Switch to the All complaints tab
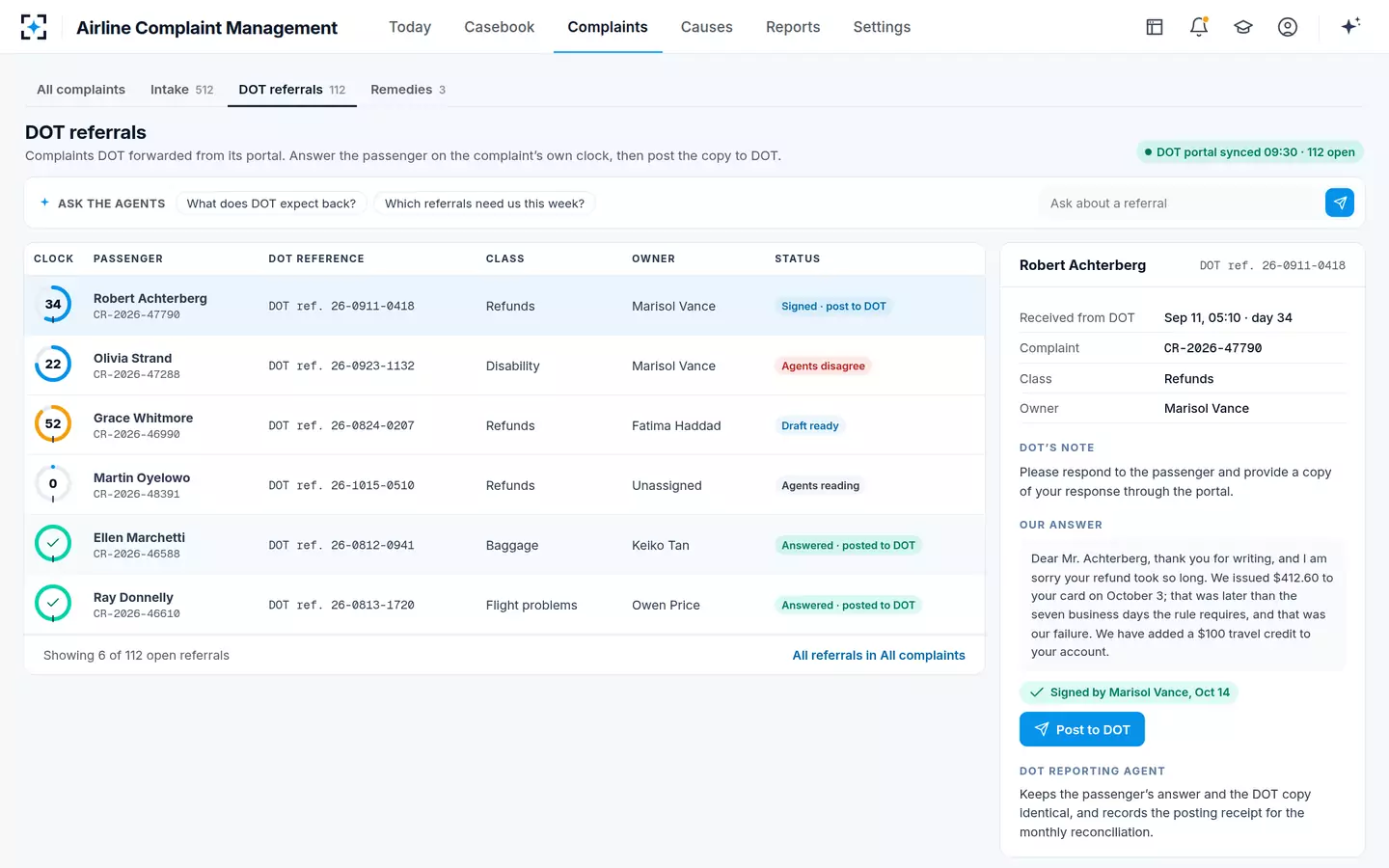Screen dimensions: 1389x868 81,90
